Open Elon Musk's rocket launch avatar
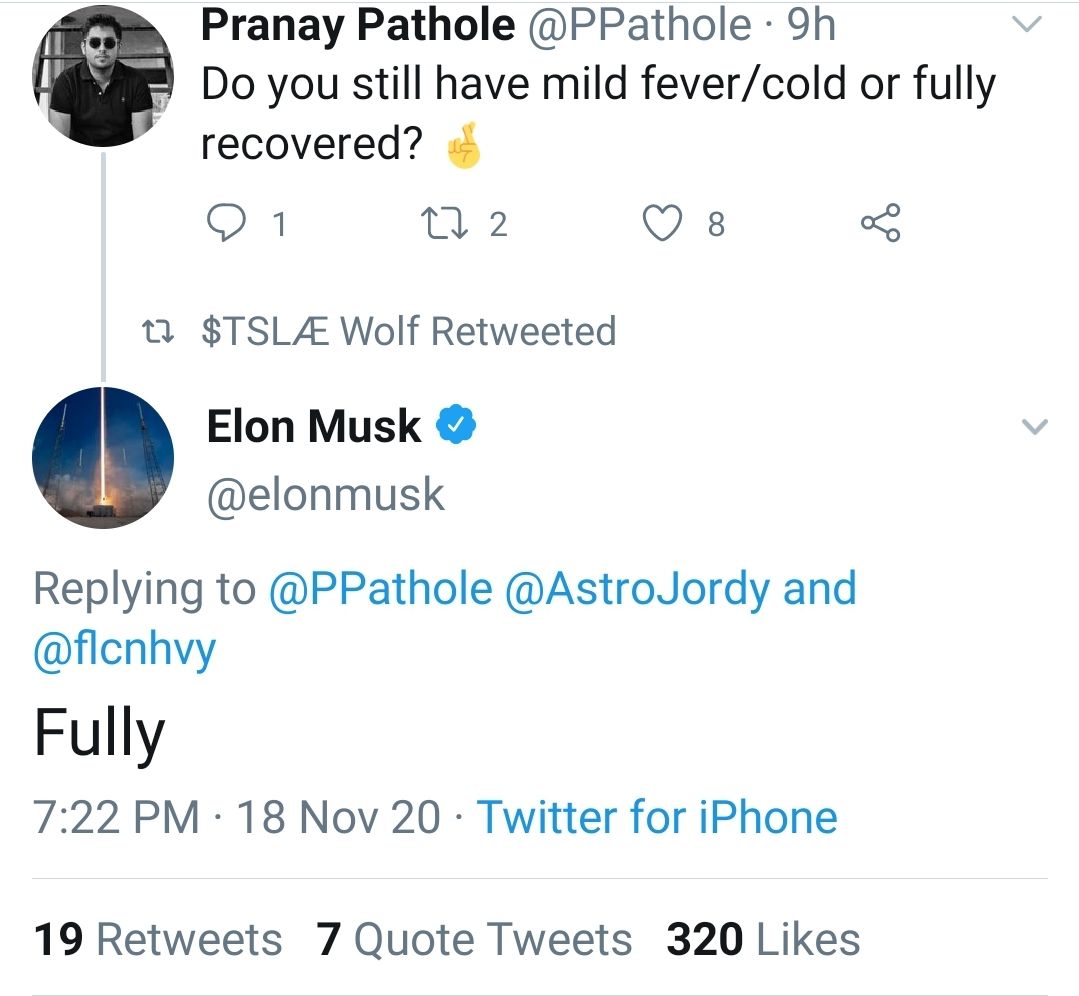 click(103, 456)
